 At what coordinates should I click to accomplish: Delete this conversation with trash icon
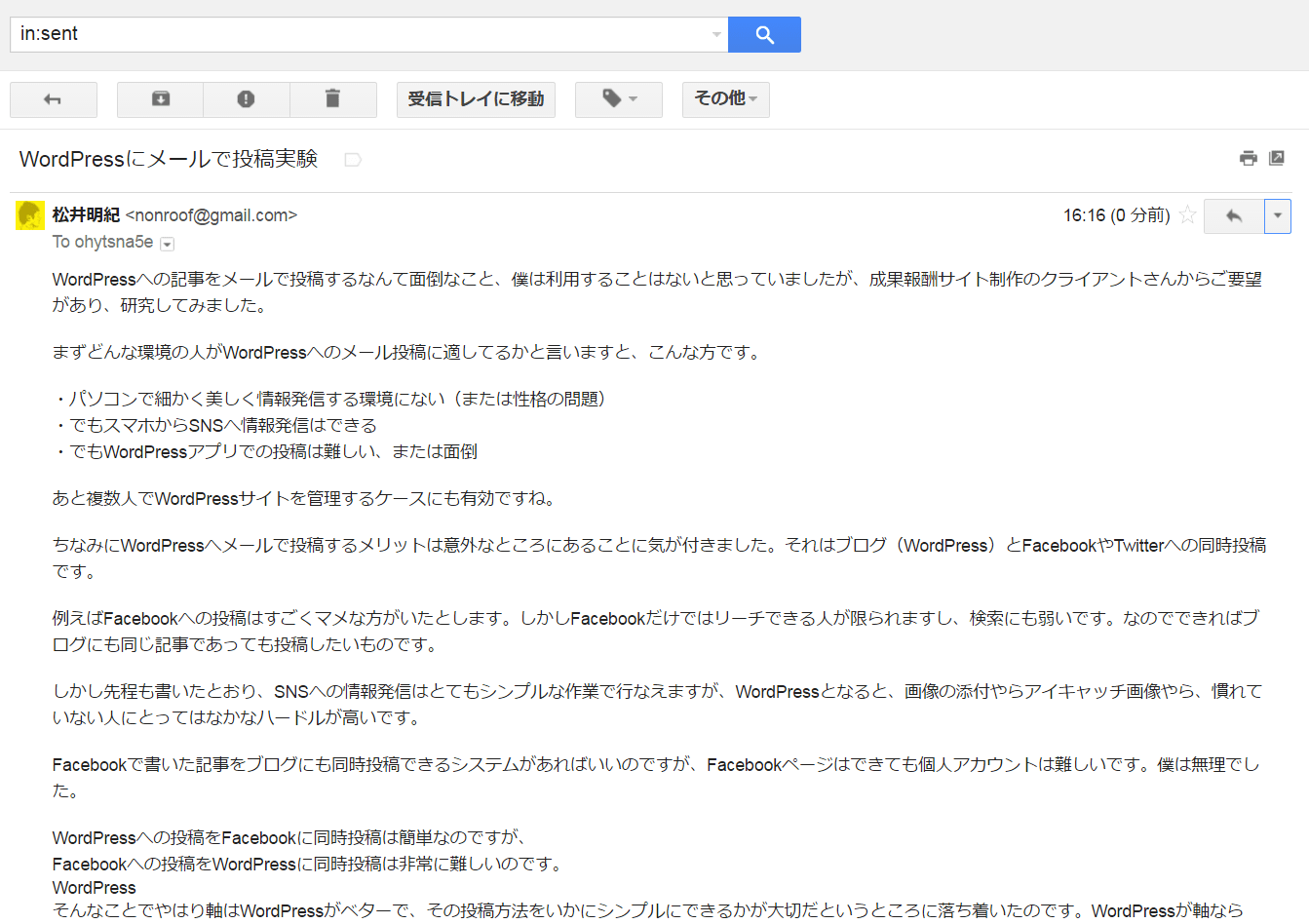point(332,99)
